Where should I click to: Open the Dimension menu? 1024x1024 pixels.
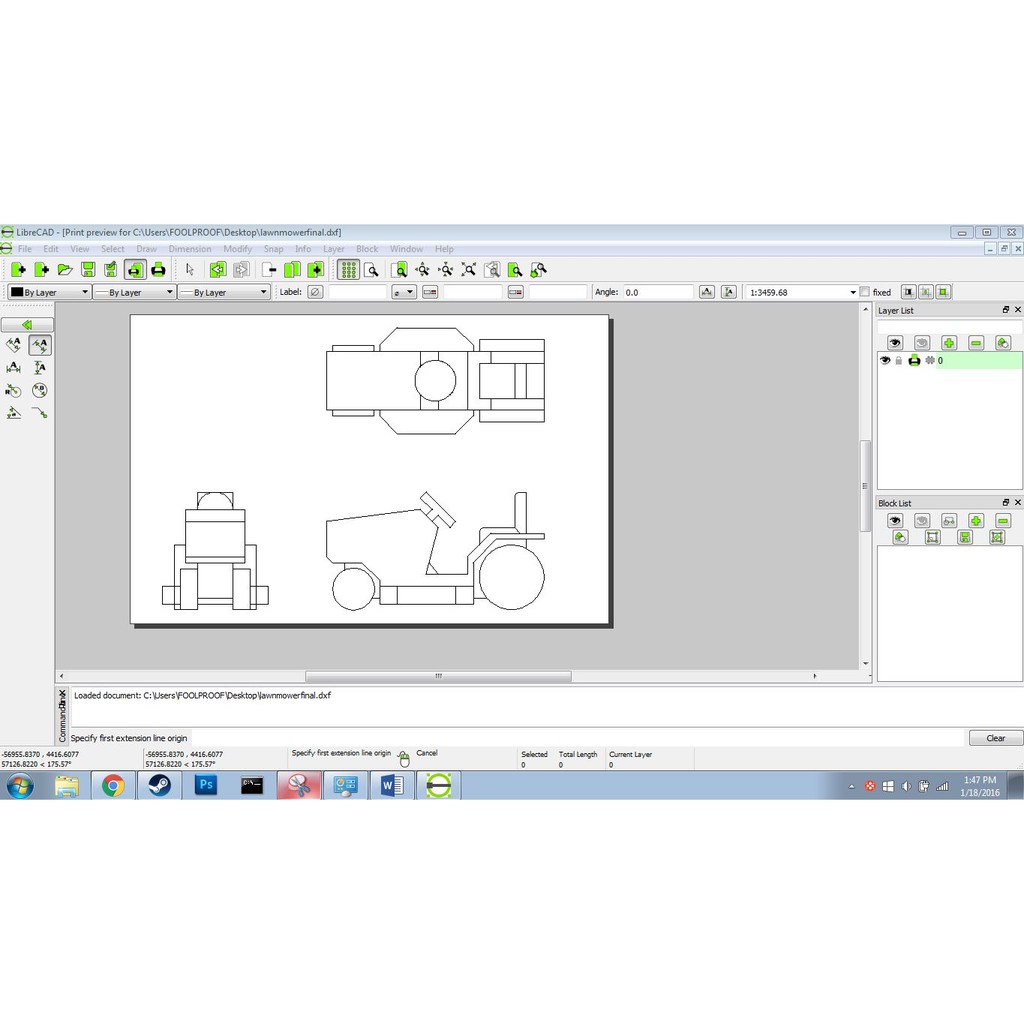(190, 249)
